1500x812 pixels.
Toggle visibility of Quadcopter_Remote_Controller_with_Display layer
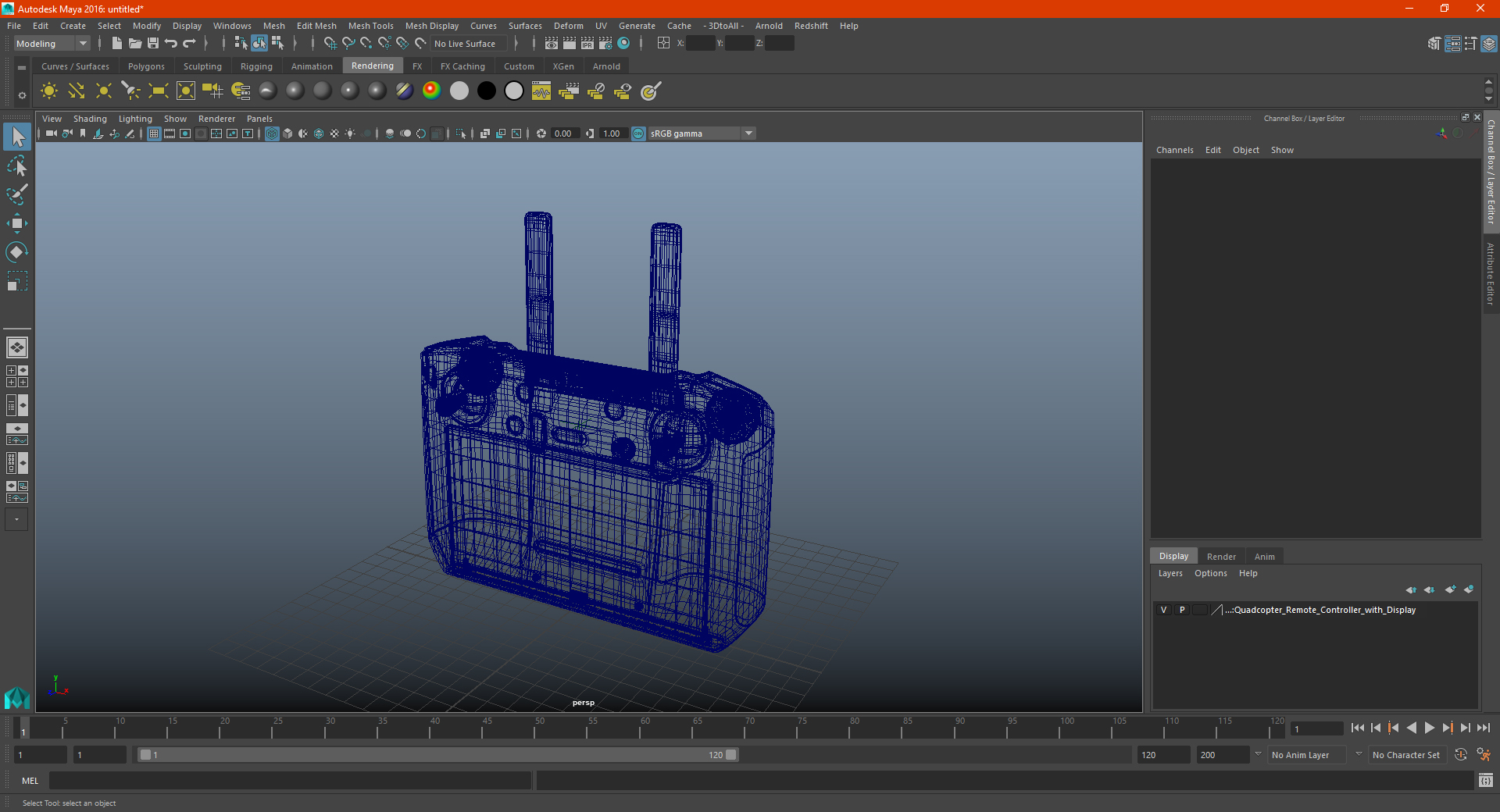1163,610
